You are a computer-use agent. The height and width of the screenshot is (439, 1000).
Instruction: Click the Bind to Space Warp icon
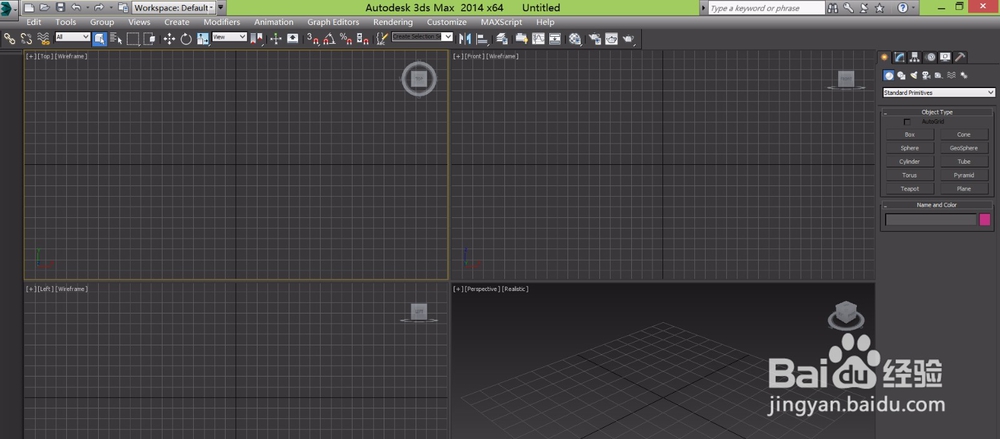point(43,39)
